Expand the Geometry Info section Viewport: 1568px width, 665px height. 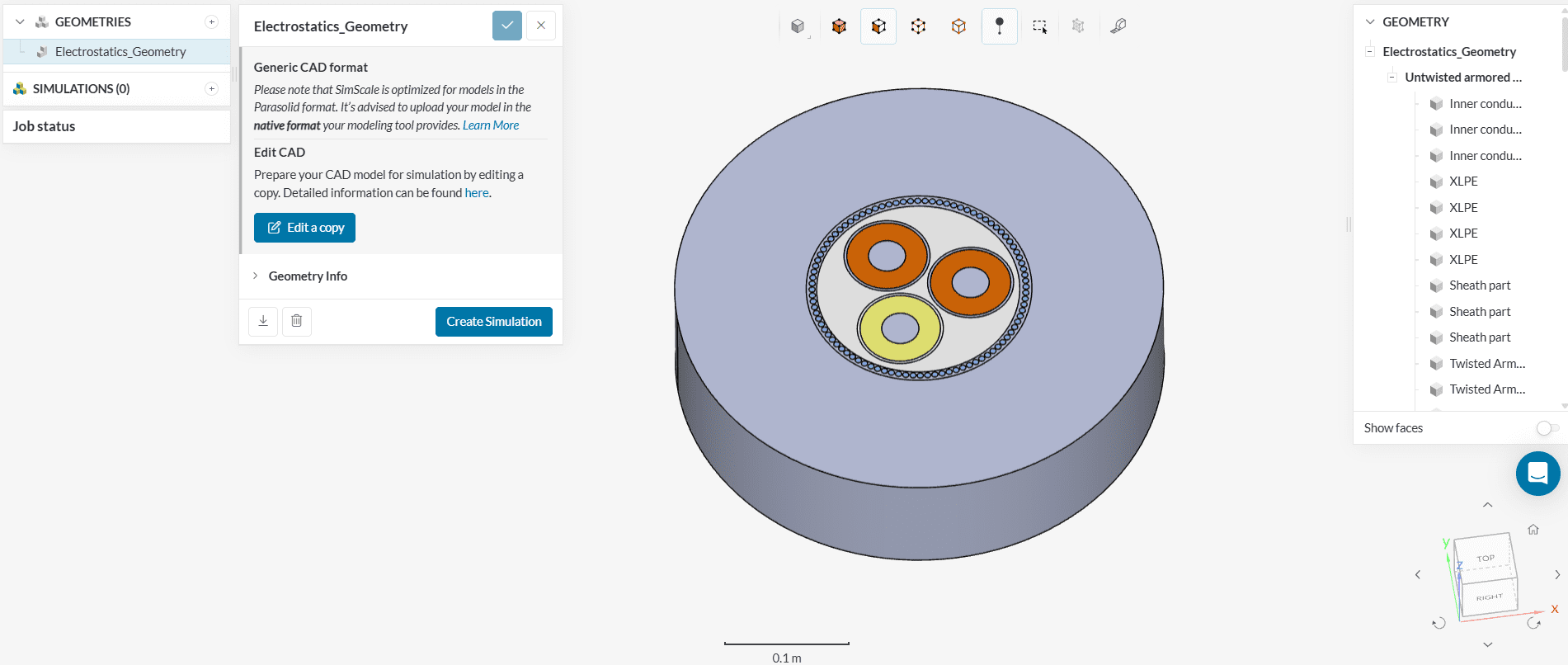tap(308, 276)
